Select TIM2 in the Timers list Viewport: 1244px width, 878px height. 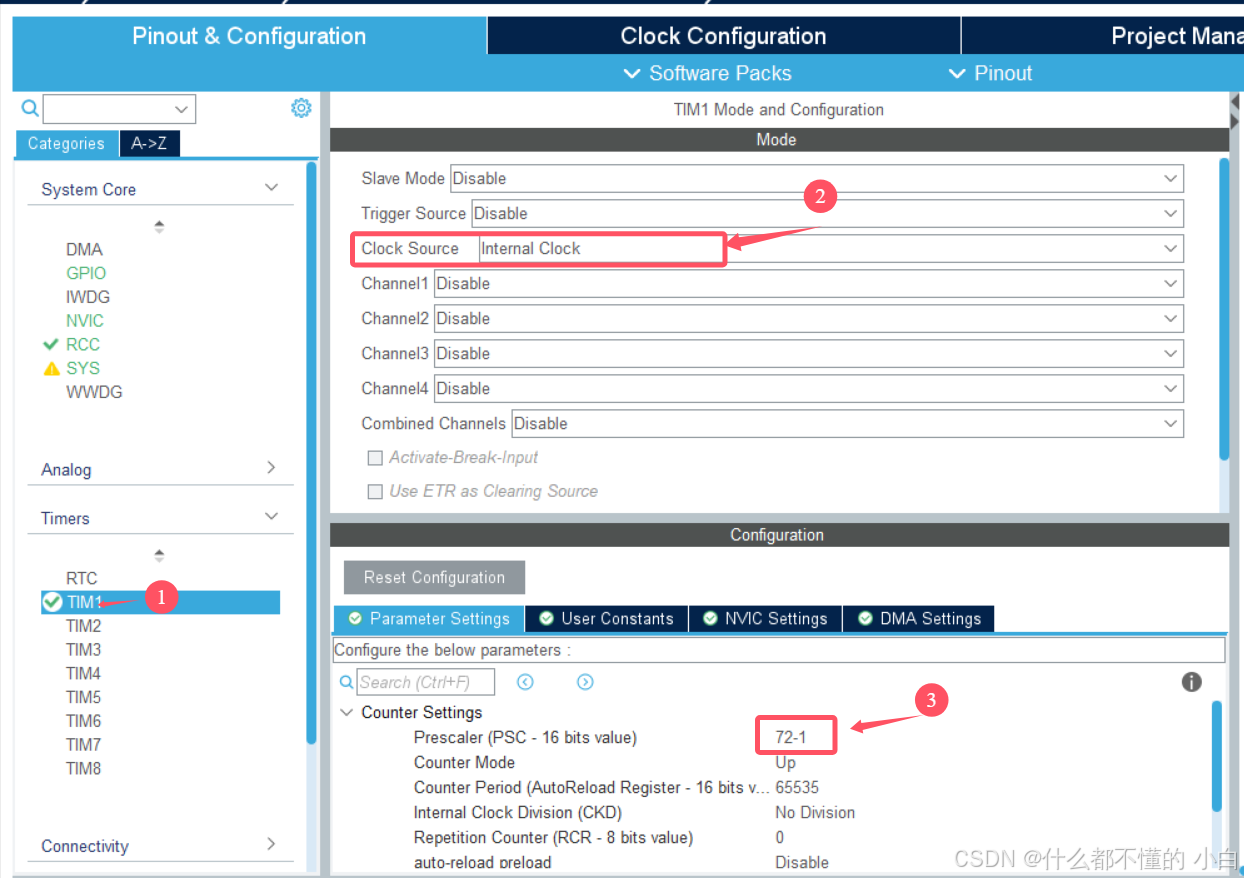(x=84, y=626)
